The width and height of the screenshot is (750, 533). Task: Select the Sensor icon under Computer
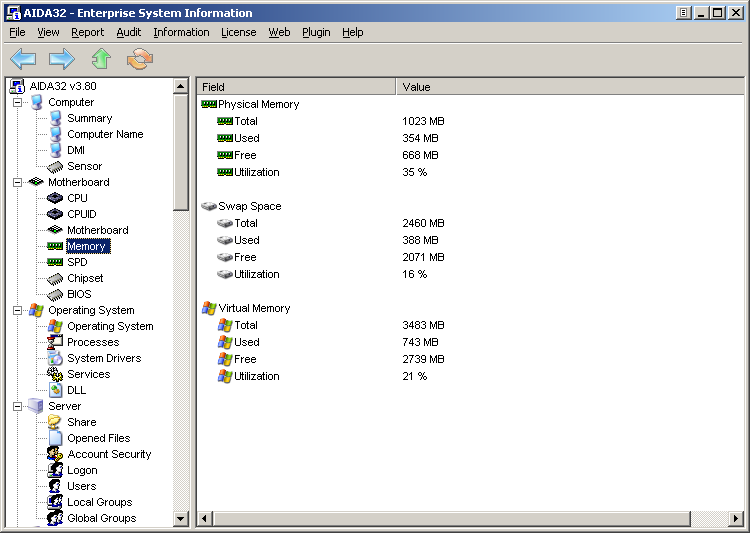click(55, 166)
